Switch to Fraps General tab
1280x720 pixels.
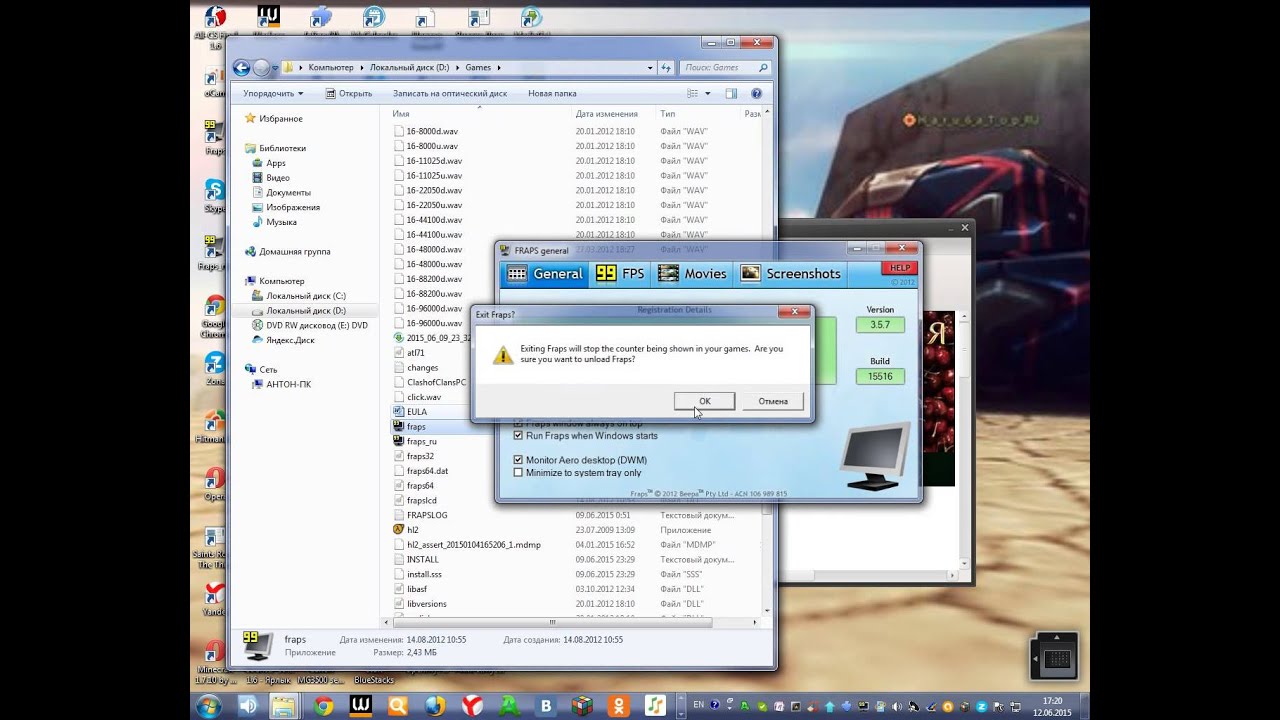coord(545,273)
